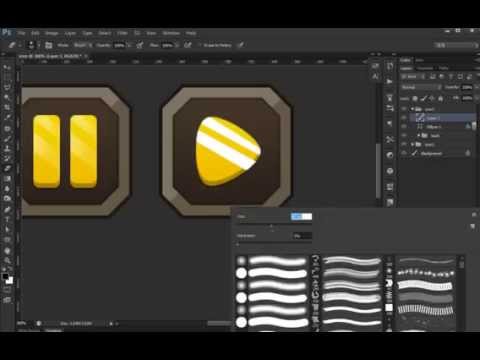Expand the back layer group
This screenshot has width=480, height=360.
point(419,135)
